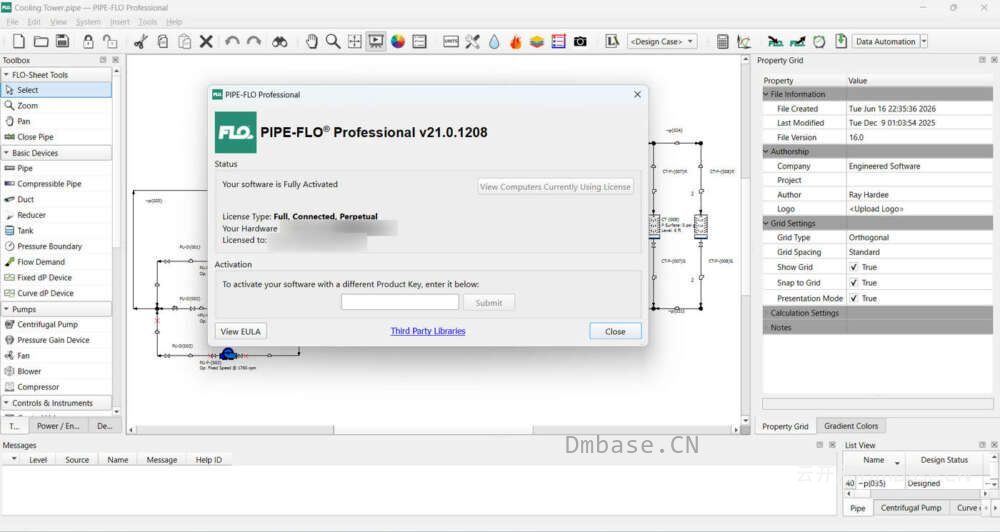The height and width of the screenshot is (532, 1000).
Task: Cut selection with the scissors icon
Action: pos(141,41)
